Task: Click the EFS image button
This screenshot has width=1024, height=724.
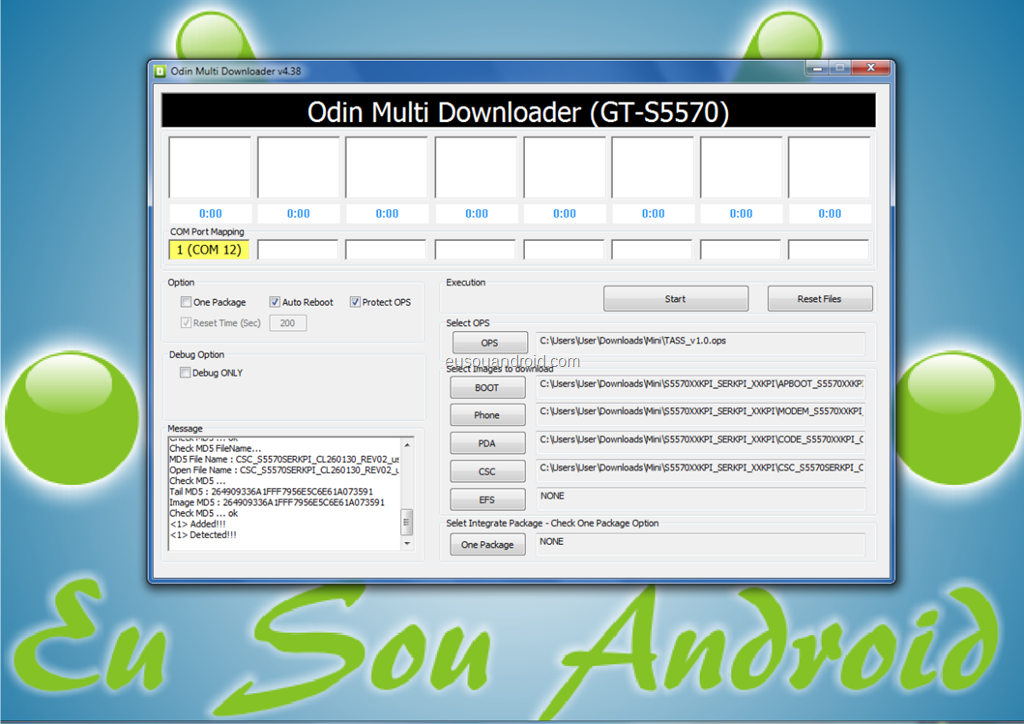Action: [x=487, y=499]
